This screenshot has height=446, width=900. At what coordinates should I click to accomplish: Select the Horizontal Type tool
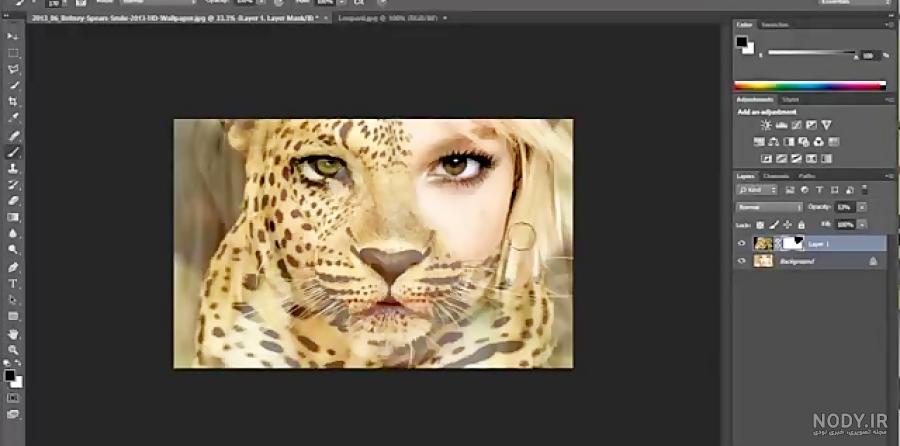[13, 284]
